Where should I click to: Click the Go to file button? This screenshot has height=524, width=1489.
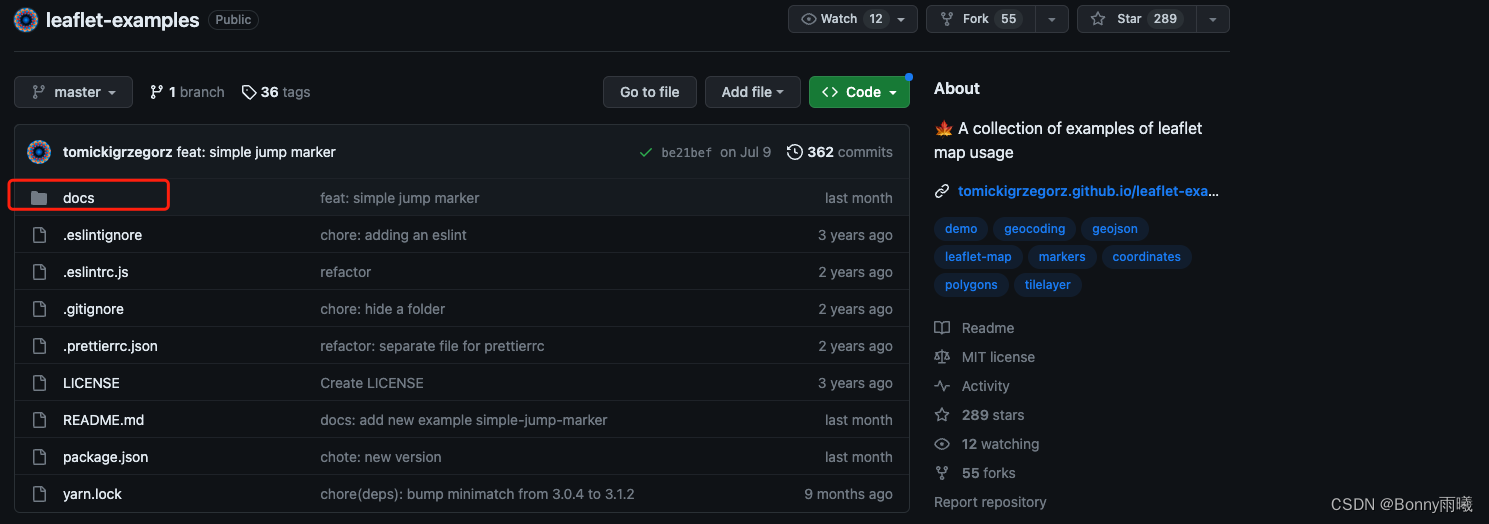point(649,92)
